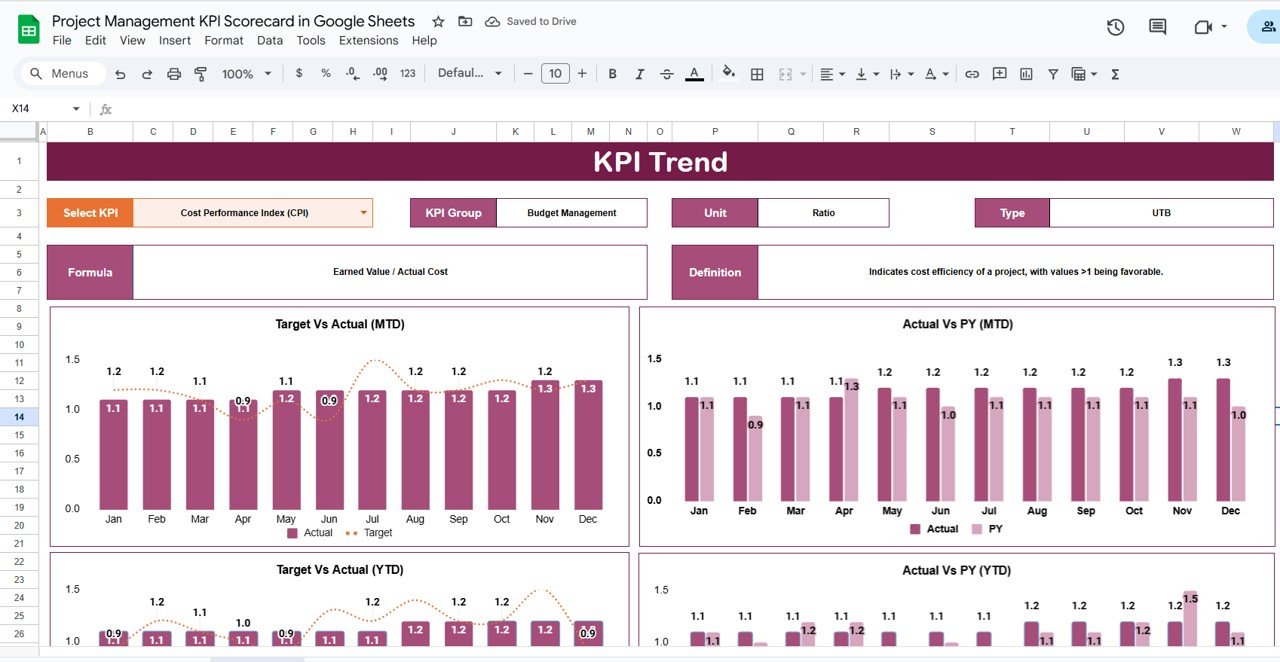1280x662 pixels.
Task: Open the font selection dropdown
Action: tap(468, 73)
